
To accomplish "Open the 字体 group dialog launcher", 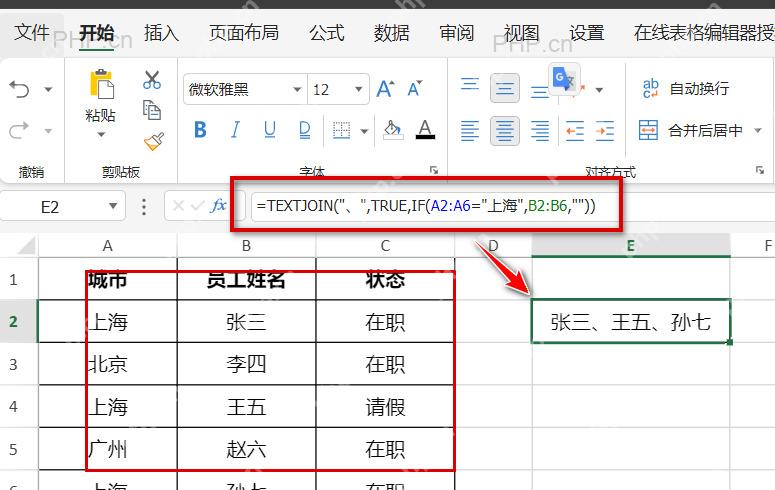I will 434,170.
